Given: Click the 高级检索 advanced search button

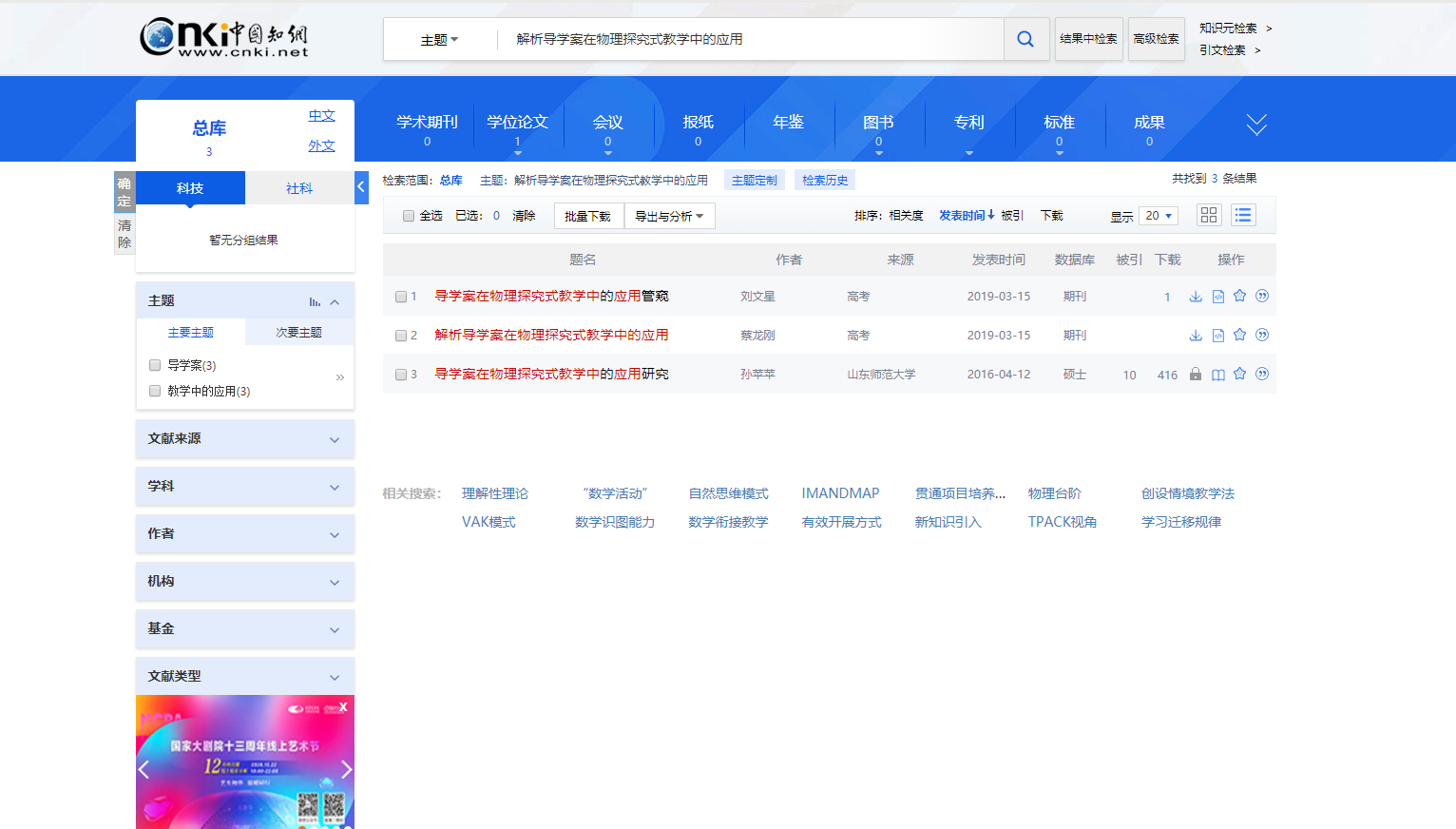Looking at the screenshot, I should (1156, 39).
